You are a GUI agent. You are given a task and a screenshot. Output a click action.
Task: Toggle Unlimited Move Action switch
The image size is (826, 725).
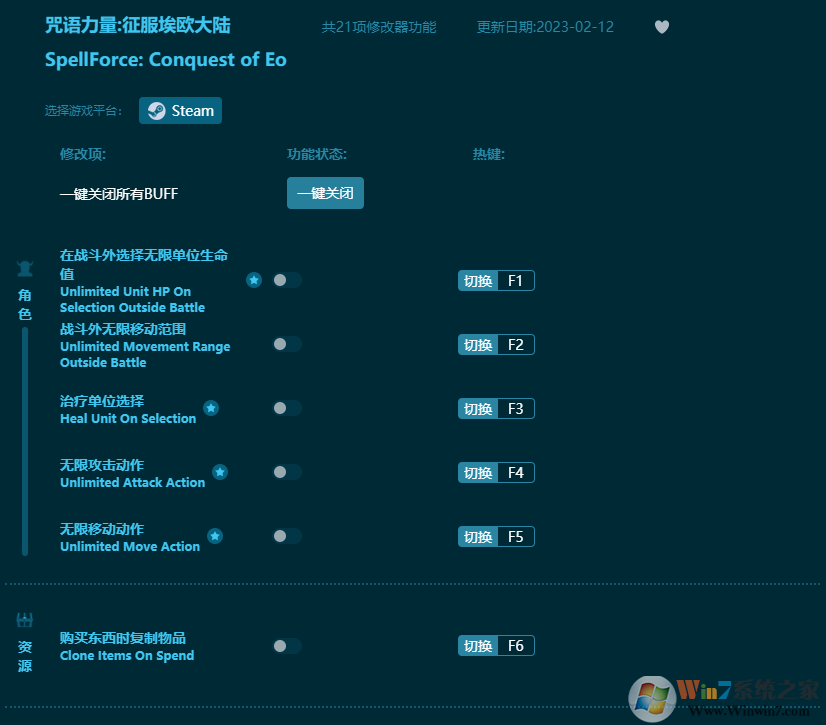point(287,536)
